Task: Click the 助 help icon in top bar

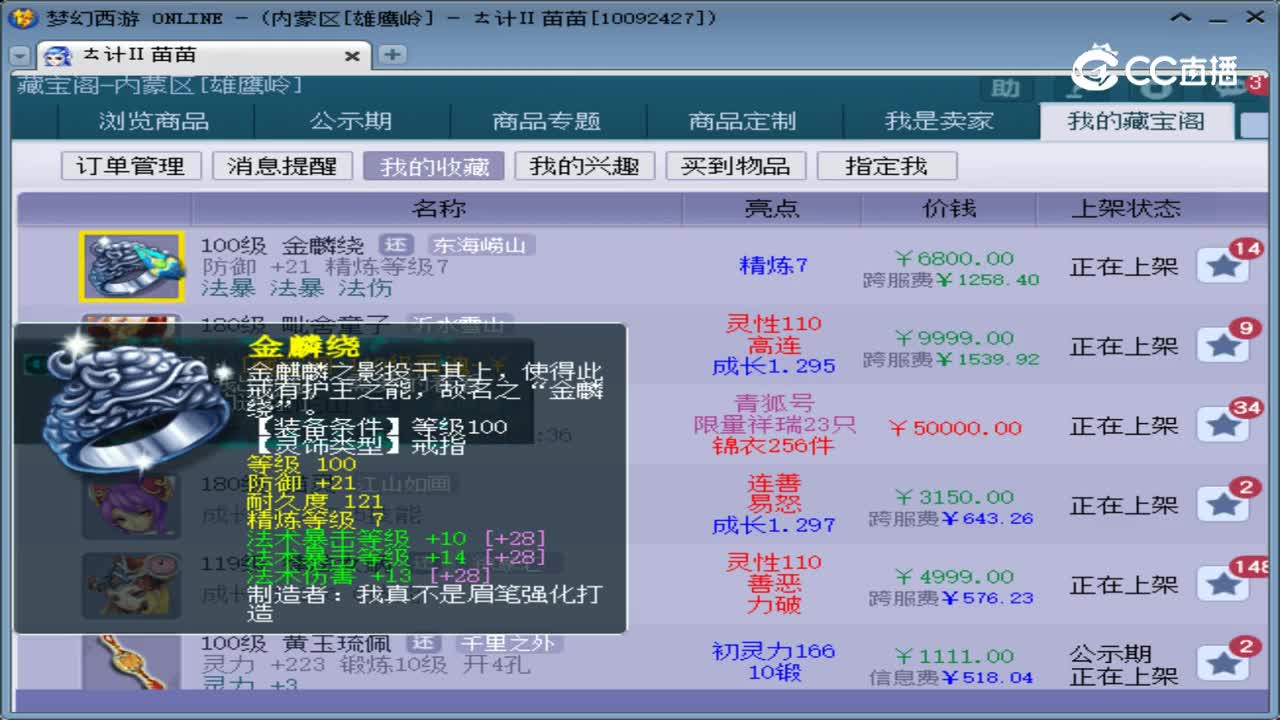Action: pyautogui.click(x=1005, y=90)
